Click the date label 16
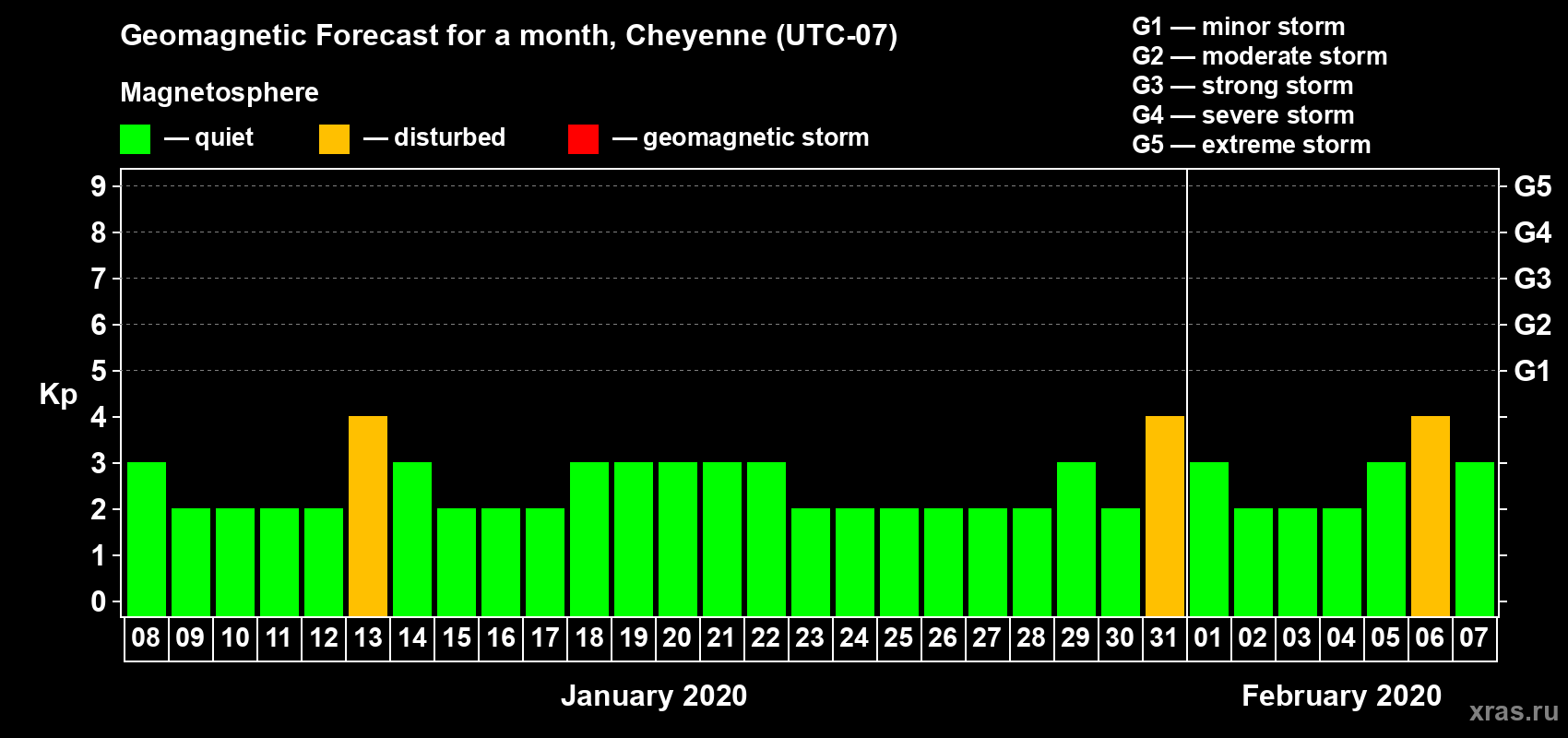Viewport: 1568px width, 738px height. [501, 638]
